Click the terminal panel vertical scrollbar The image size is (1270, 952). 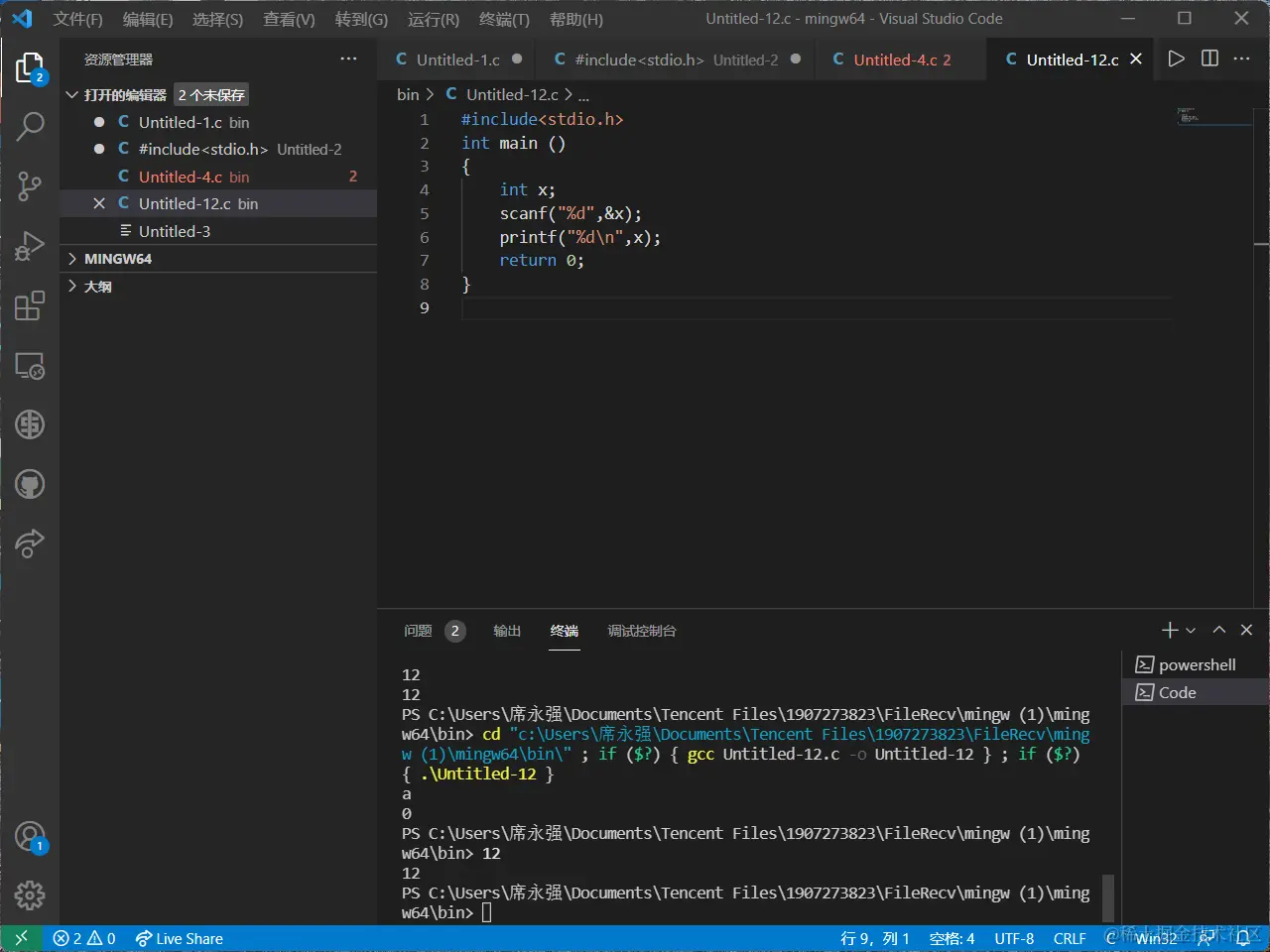[1108, 896]
